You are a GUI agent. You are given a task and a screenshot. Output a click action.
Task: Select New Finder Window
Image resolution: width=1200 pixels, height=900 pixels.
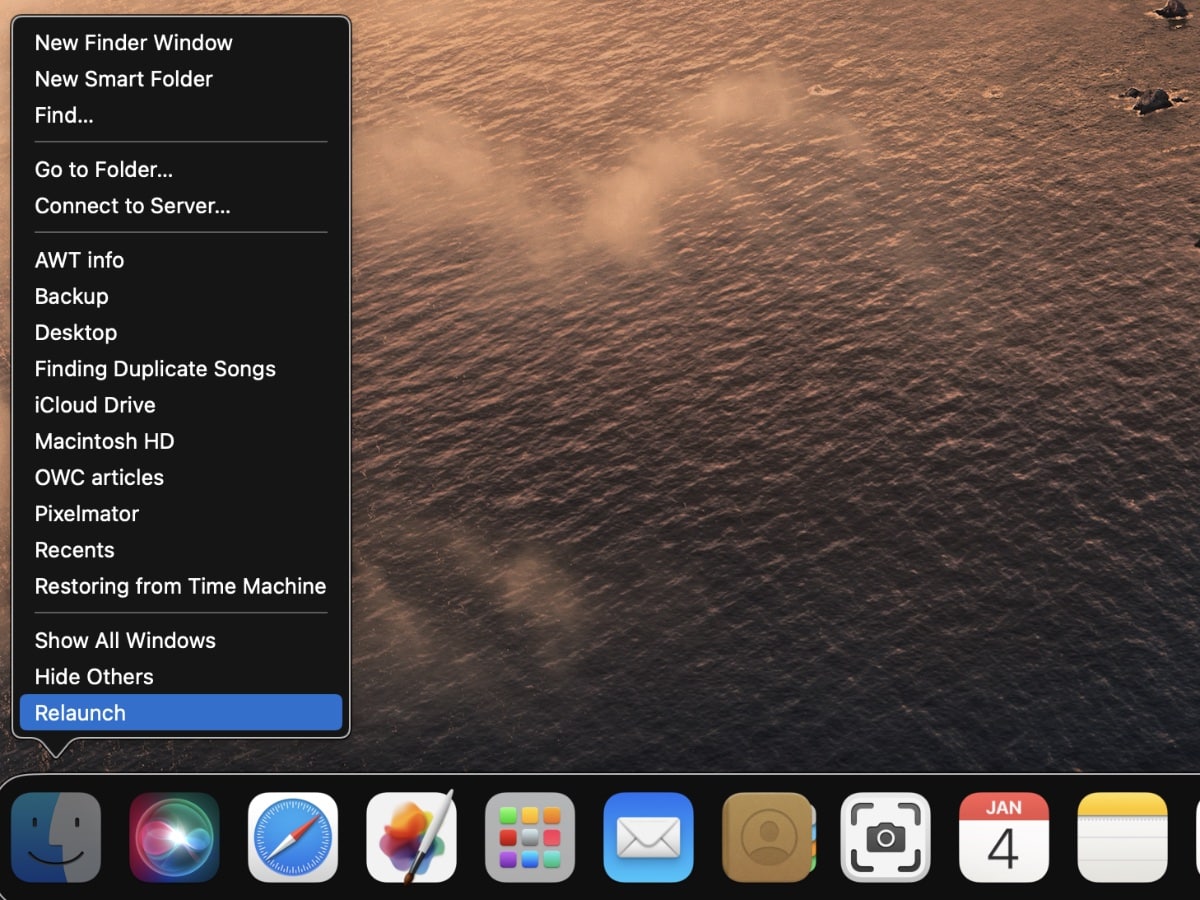(133, 43)
